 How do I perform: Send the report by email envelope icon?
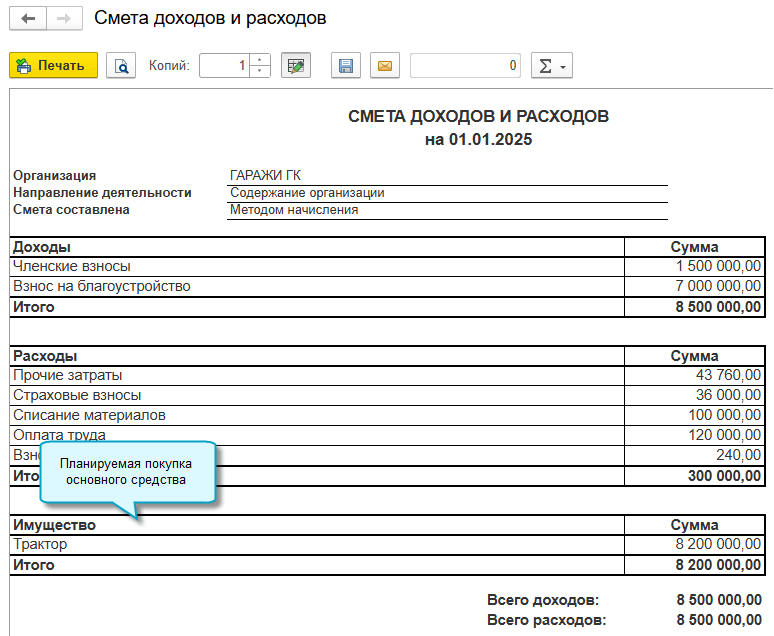click(385, 65)
